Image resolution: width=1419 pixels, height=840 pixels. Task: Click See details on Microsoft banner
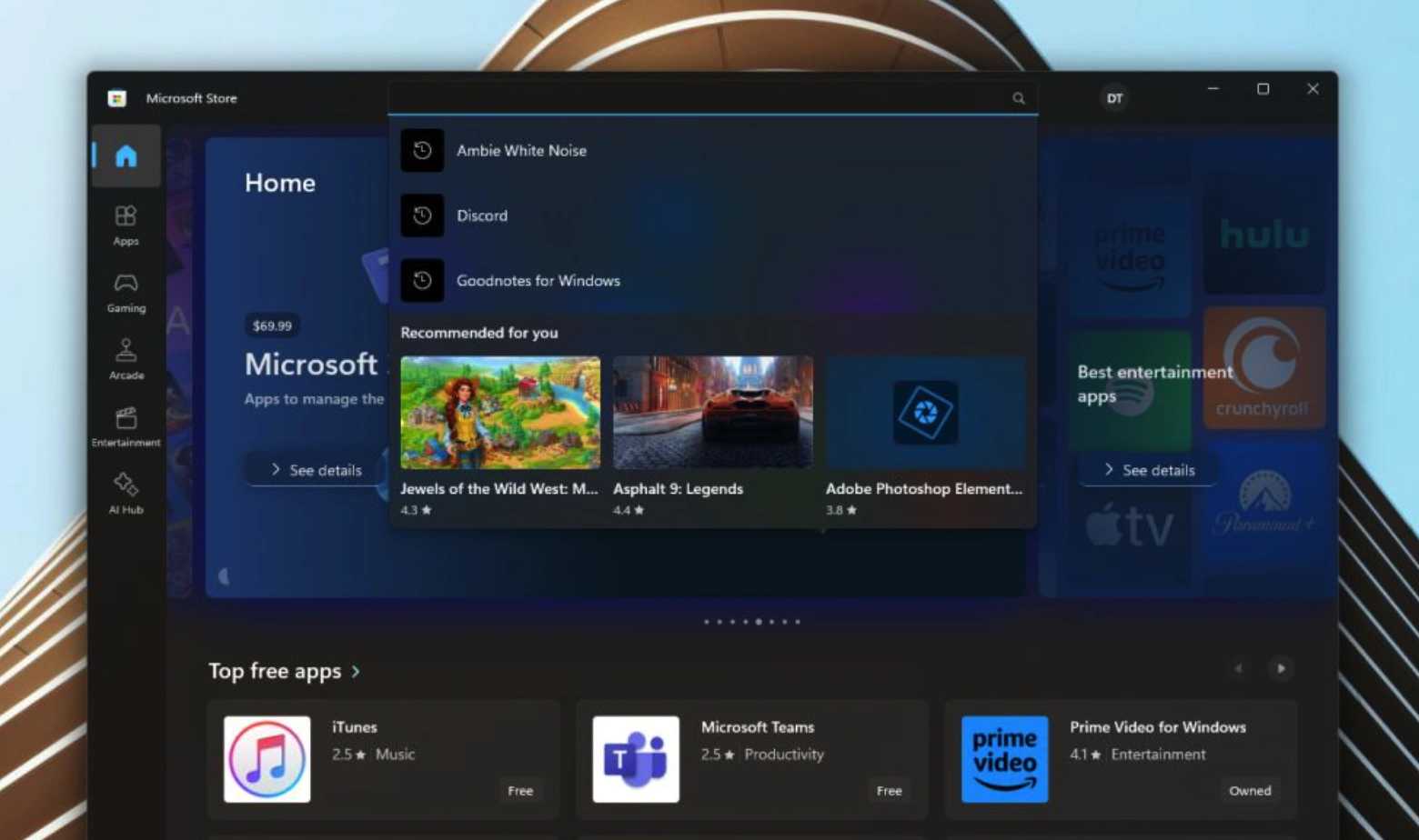tap(316, 470)
